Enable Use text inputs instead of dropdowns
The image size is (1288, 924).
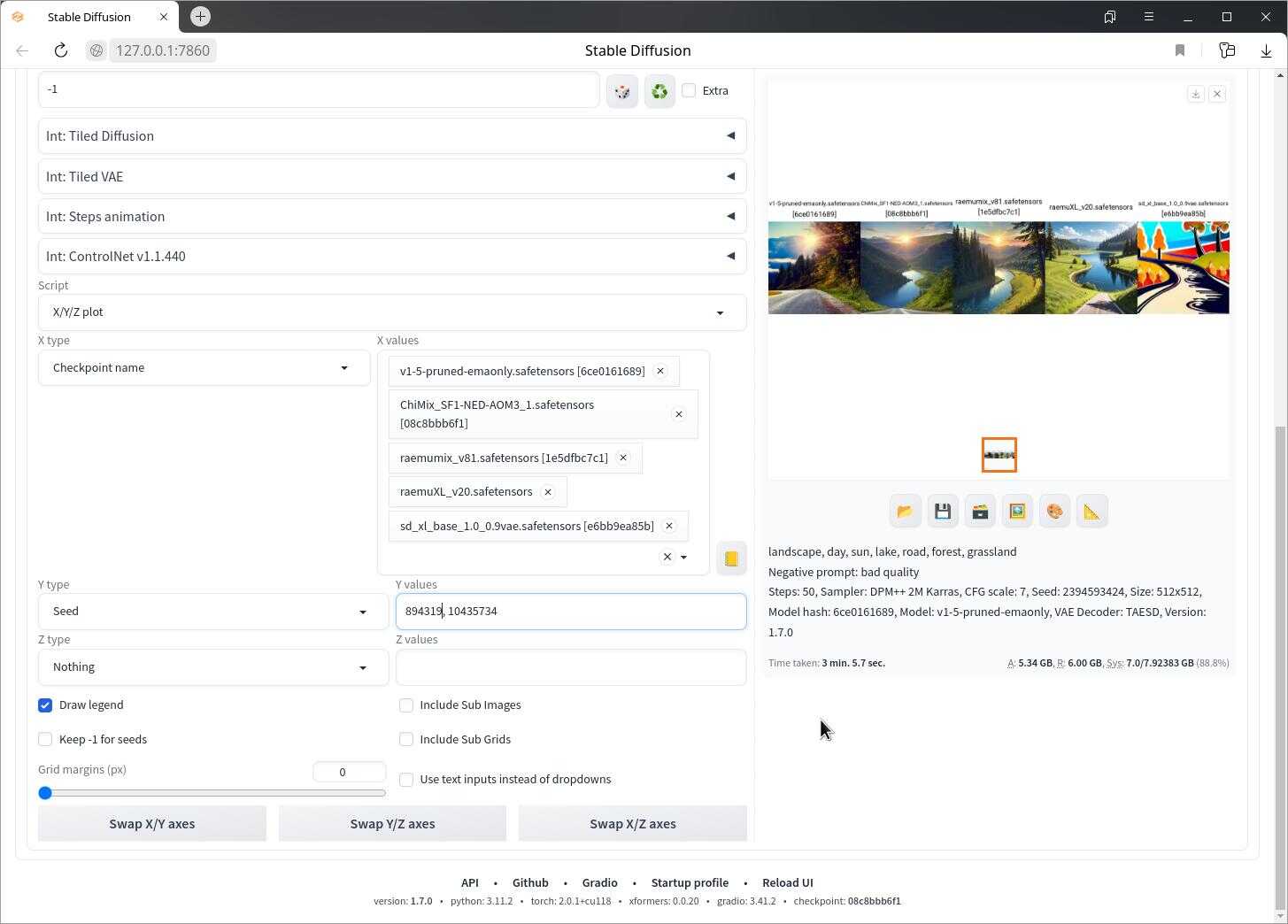pos(406,780)
